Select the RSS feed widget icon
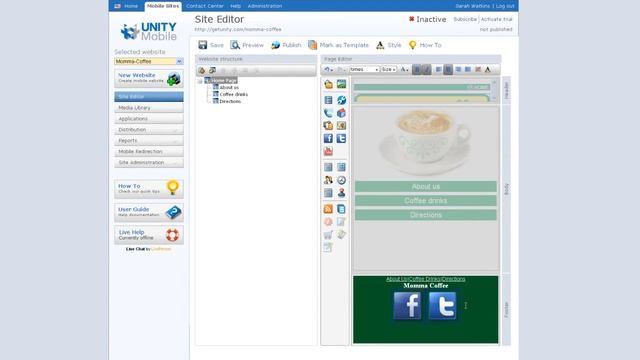Viewport: 640px width, 360px height. click(x=328, y=209)
